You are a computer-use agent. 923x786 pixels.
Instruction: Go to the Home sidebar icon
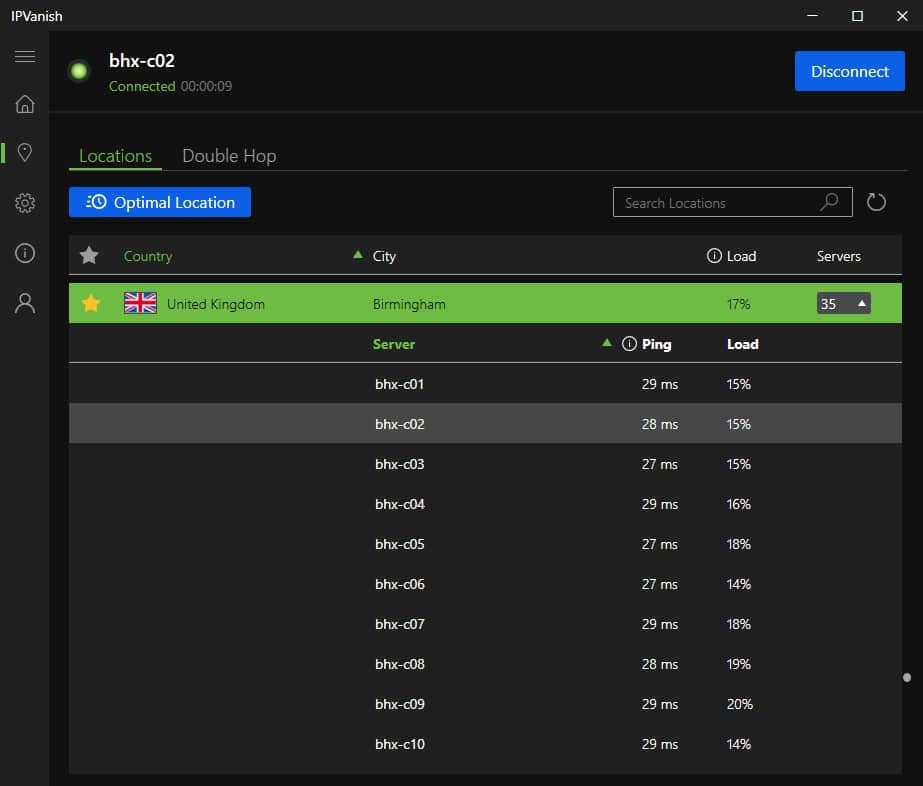click(x=25, y=104)
